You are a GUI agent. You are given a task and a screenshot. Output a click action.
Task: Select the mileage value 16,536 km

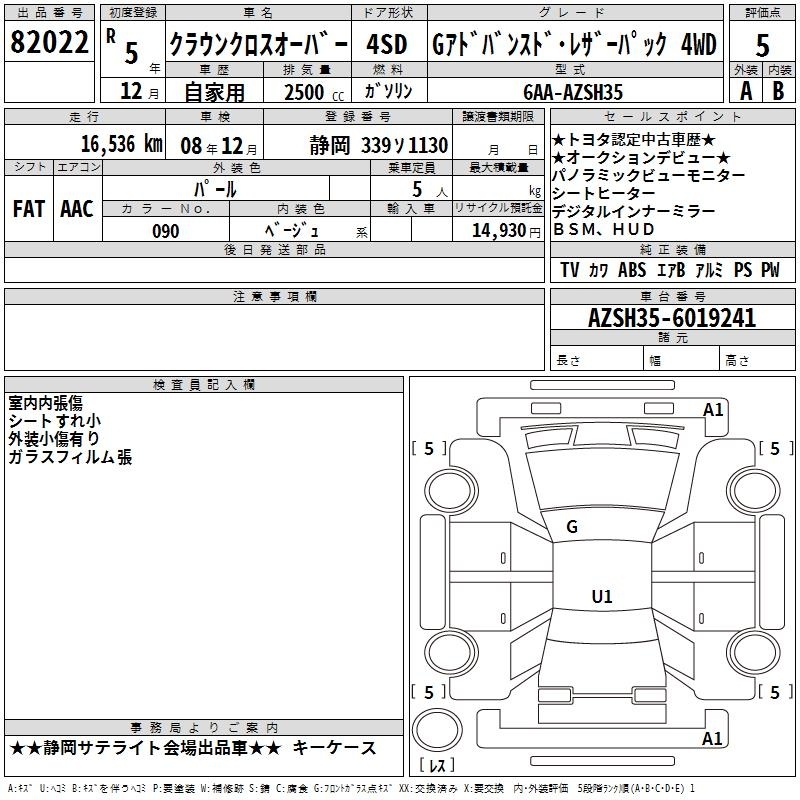pos(121,144)
